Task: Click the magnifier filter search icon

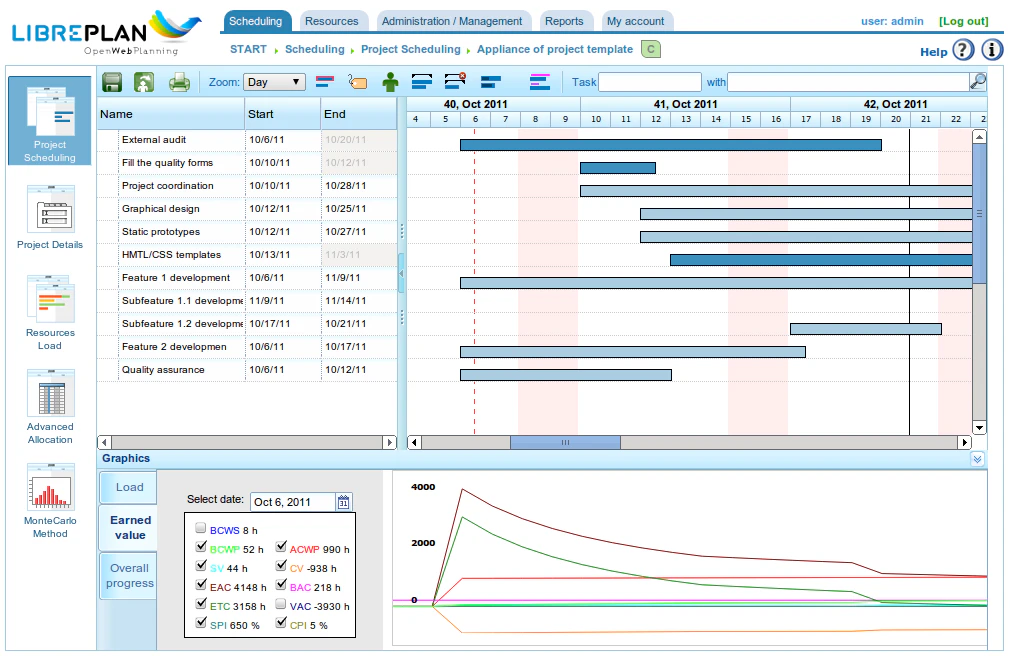Action: click(978, 81)
